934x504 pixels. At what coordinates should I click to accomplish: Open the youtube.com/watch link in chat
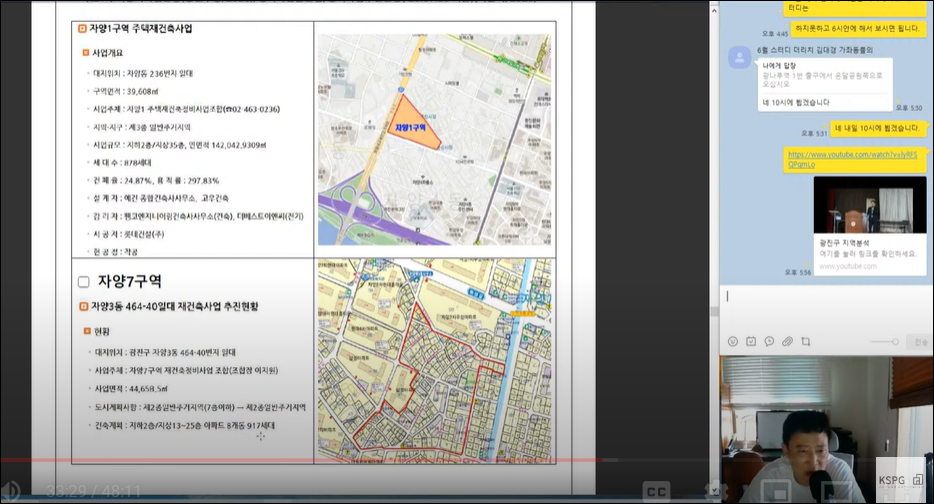852,159
